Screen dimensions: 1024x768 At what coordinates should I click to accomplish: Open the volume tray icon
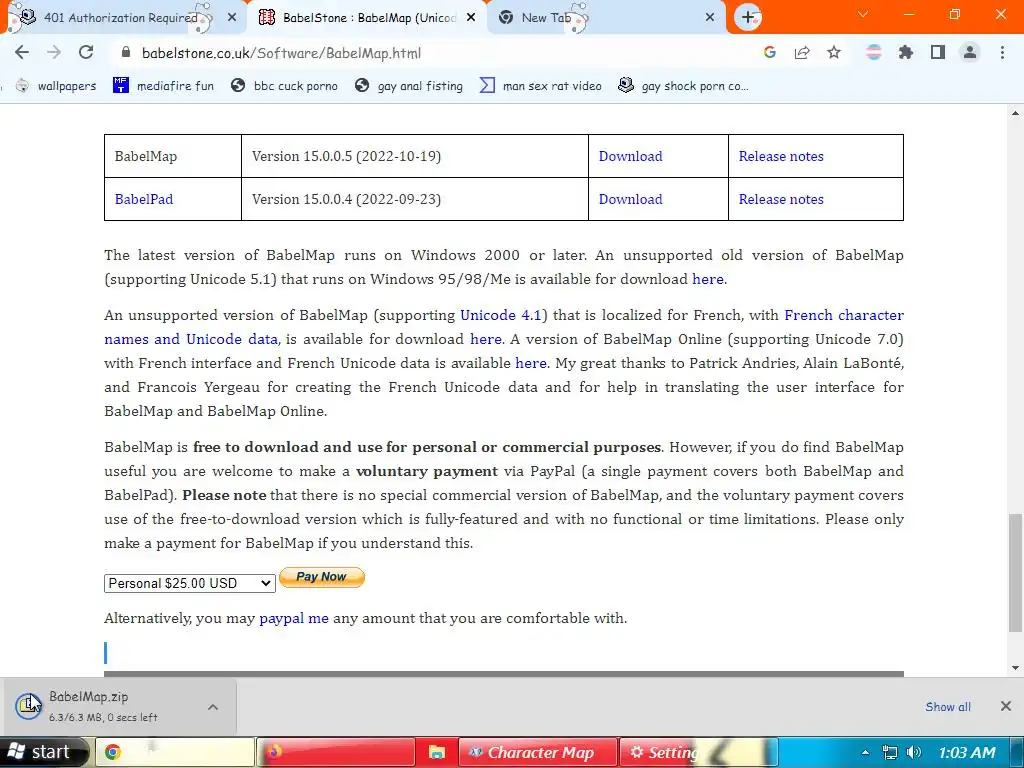pyautogui.click(x=914, y=752)
